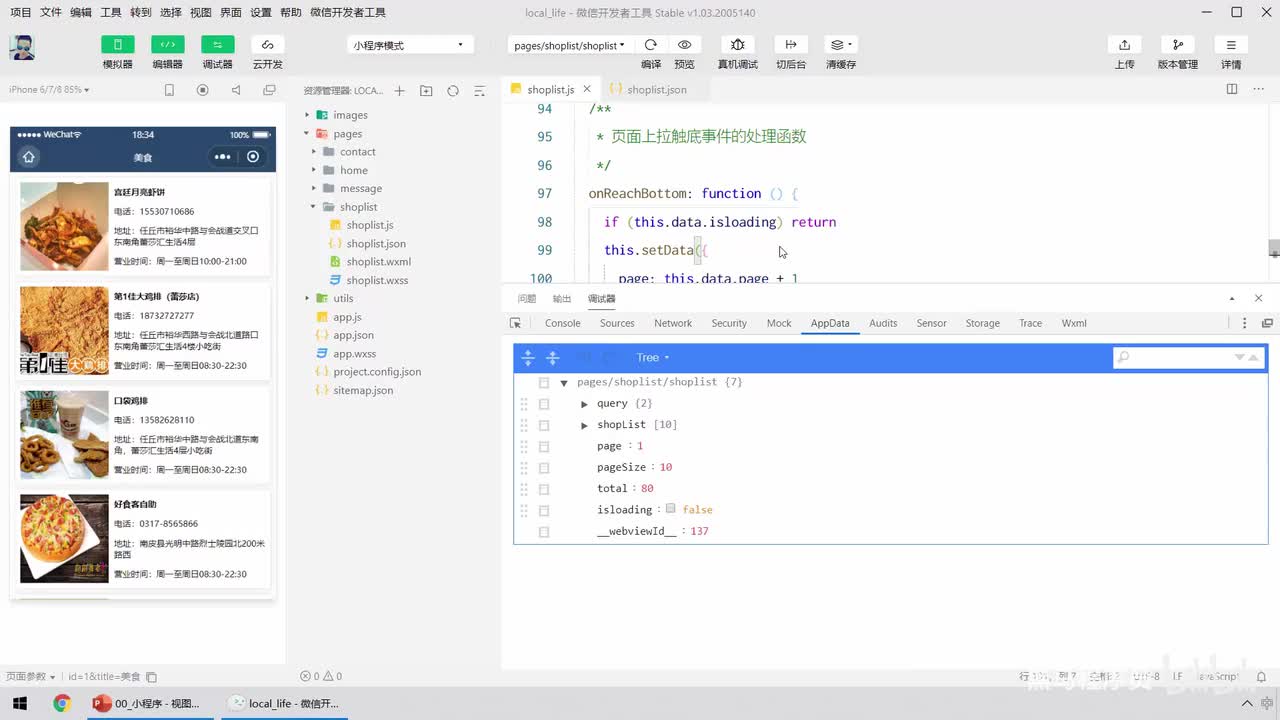
Task: Expand the shopList [10] array node
Action: coord(585,425)
